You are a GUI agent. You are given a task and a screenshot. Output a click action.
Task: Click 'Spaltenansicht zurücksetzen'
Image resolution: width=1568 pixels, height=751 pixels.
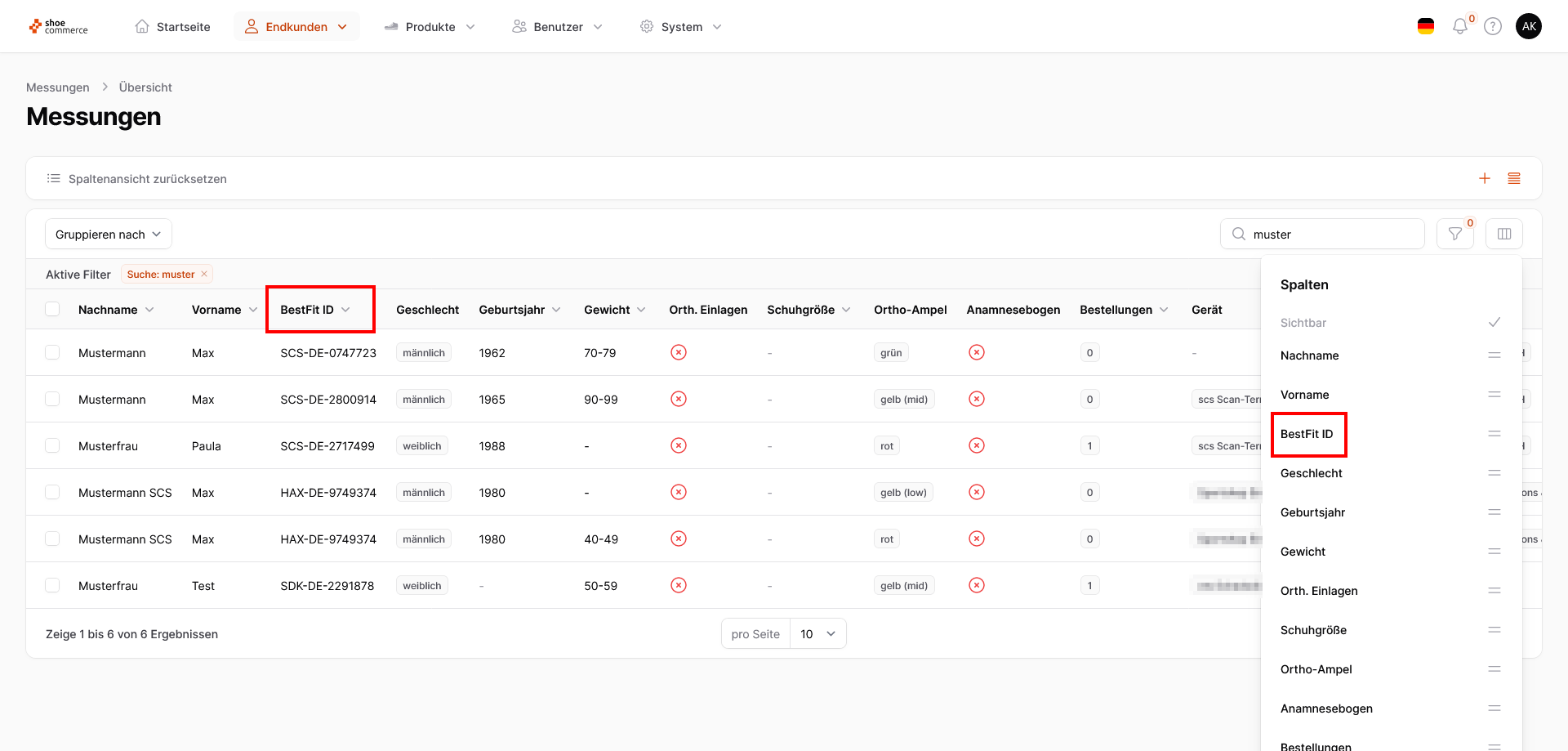coord(147,179)
